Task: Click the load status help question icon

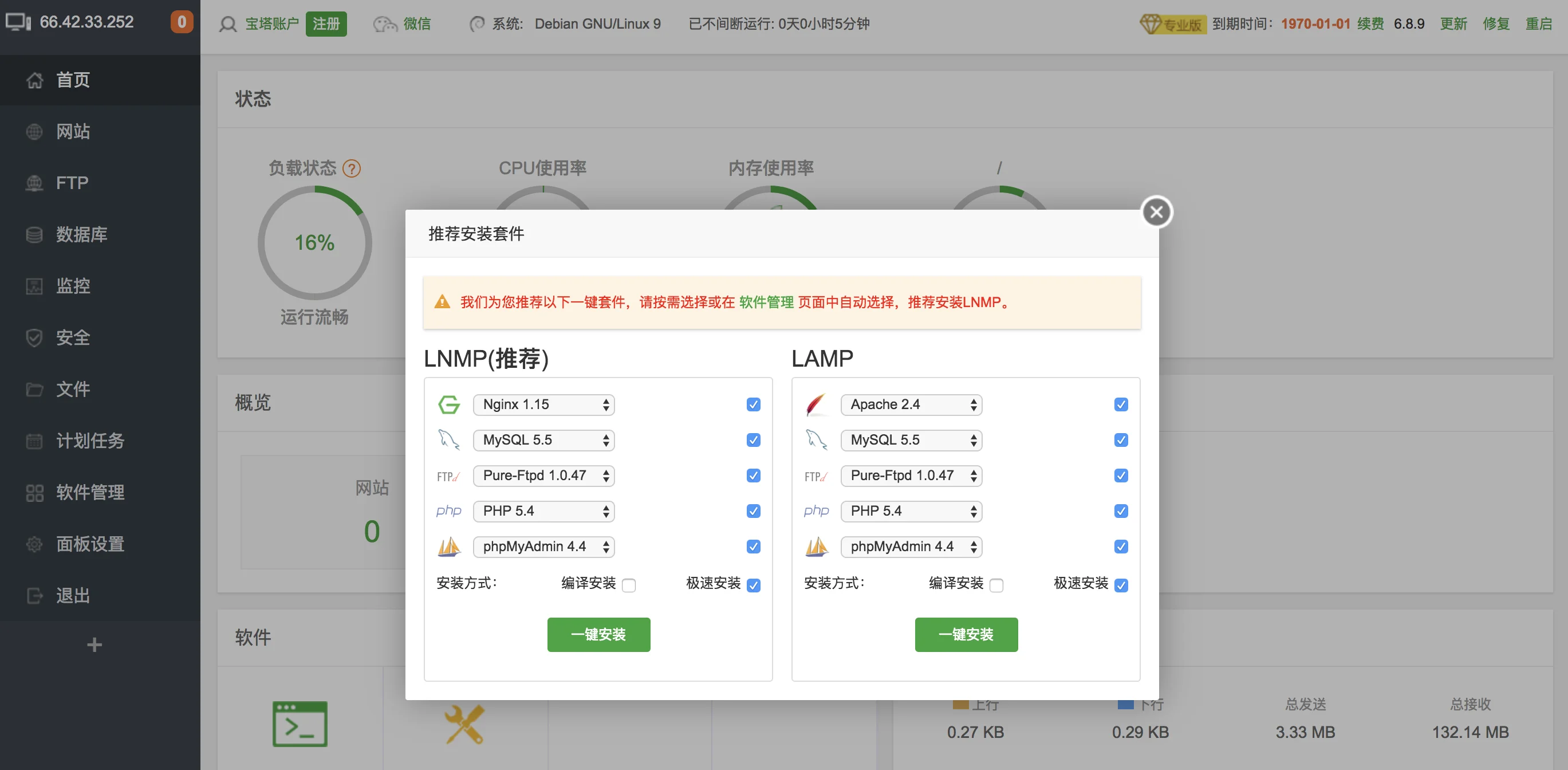Action: pyautogui.click(x=351, y=168)
